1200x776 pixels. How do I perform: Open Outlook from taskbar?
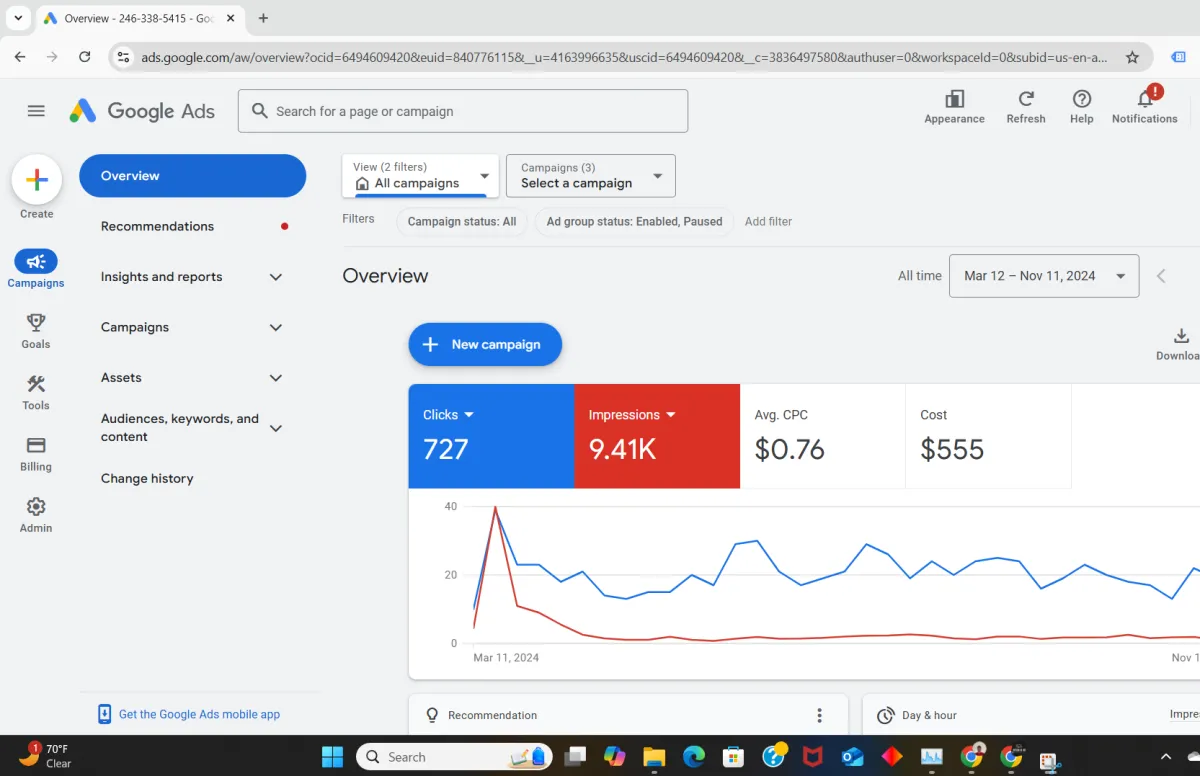tap(852, 756)
